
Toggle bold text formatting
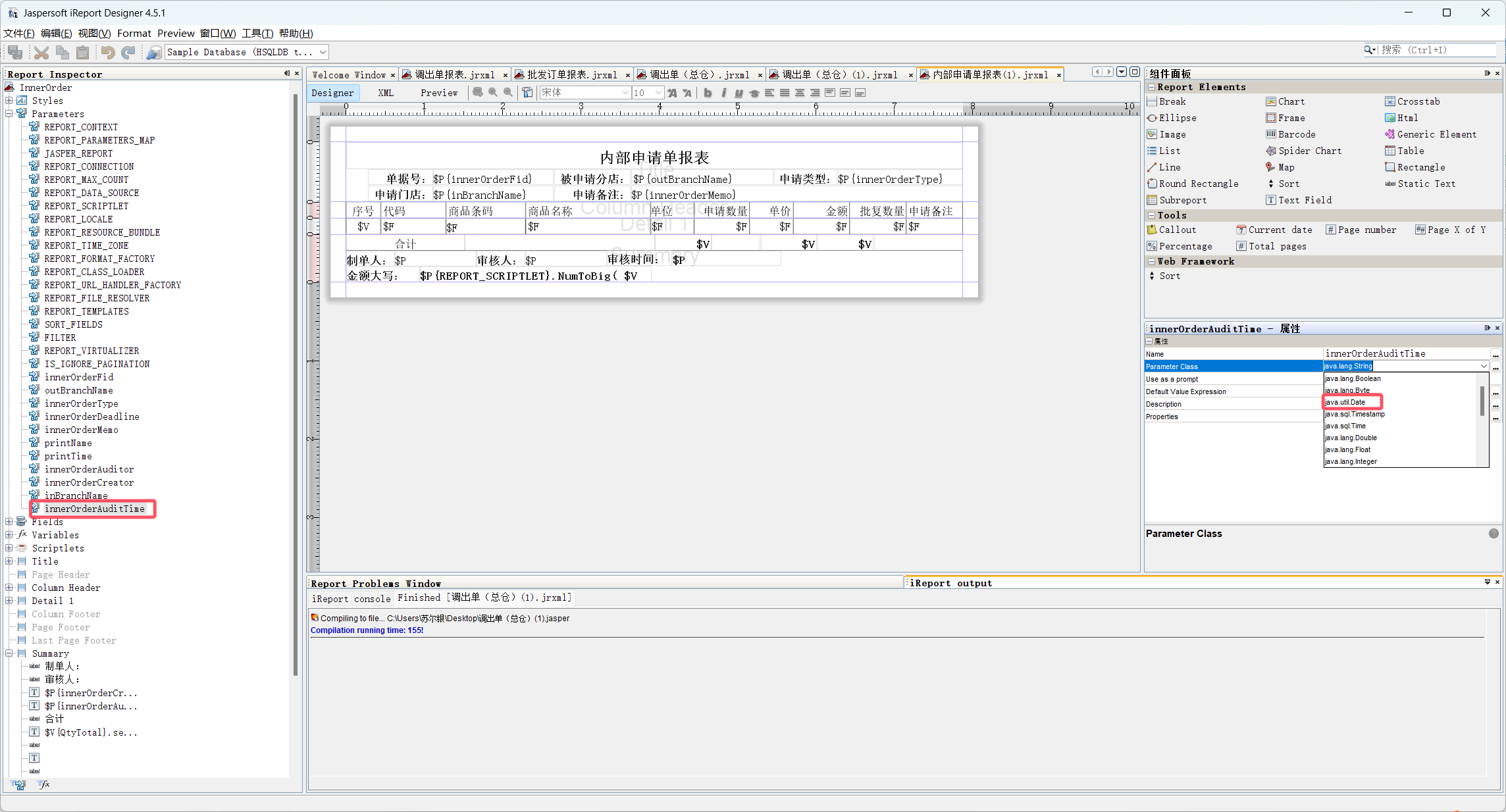click(x=708, y=93)
